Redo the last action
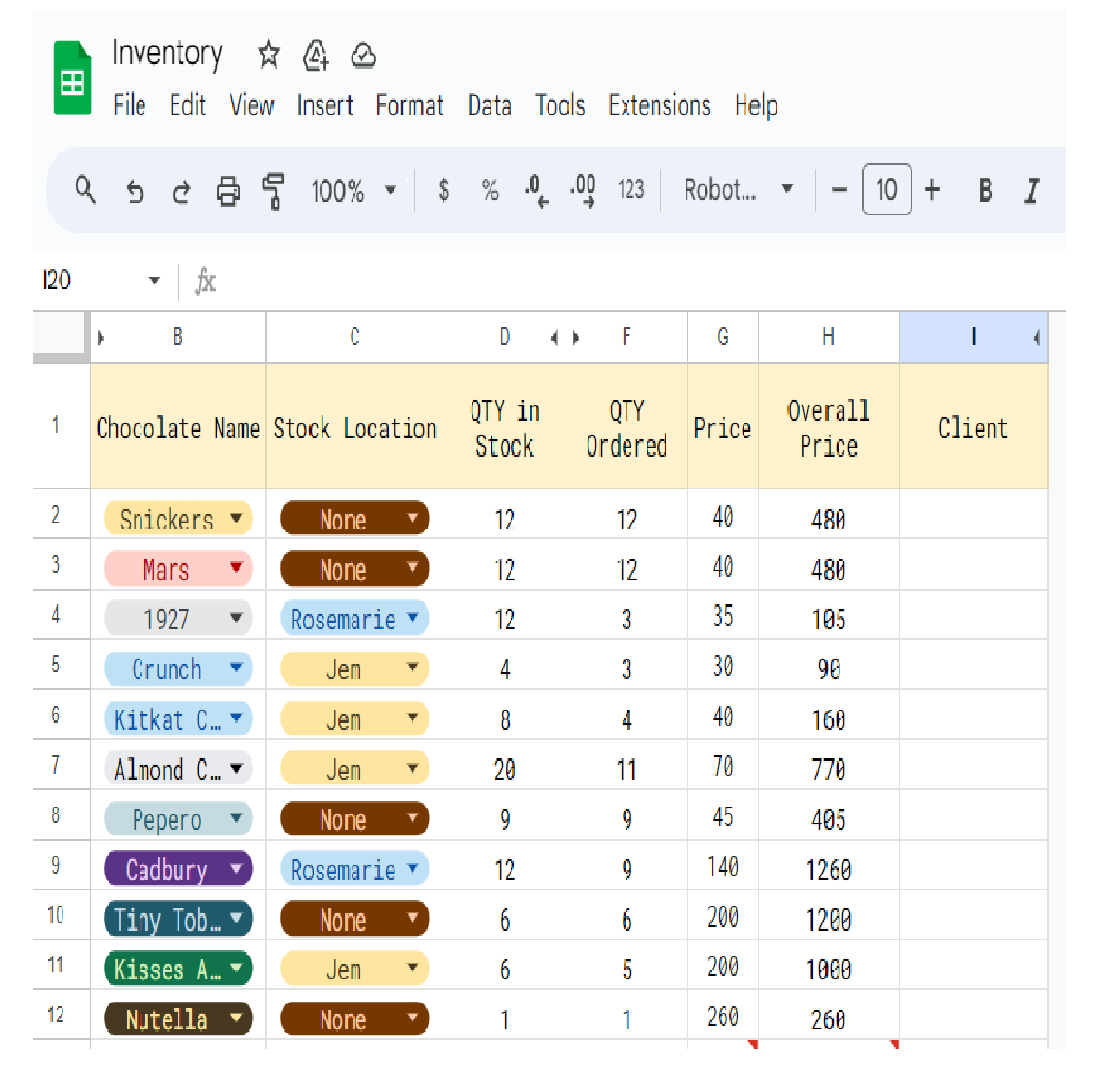 coord(181,190)
